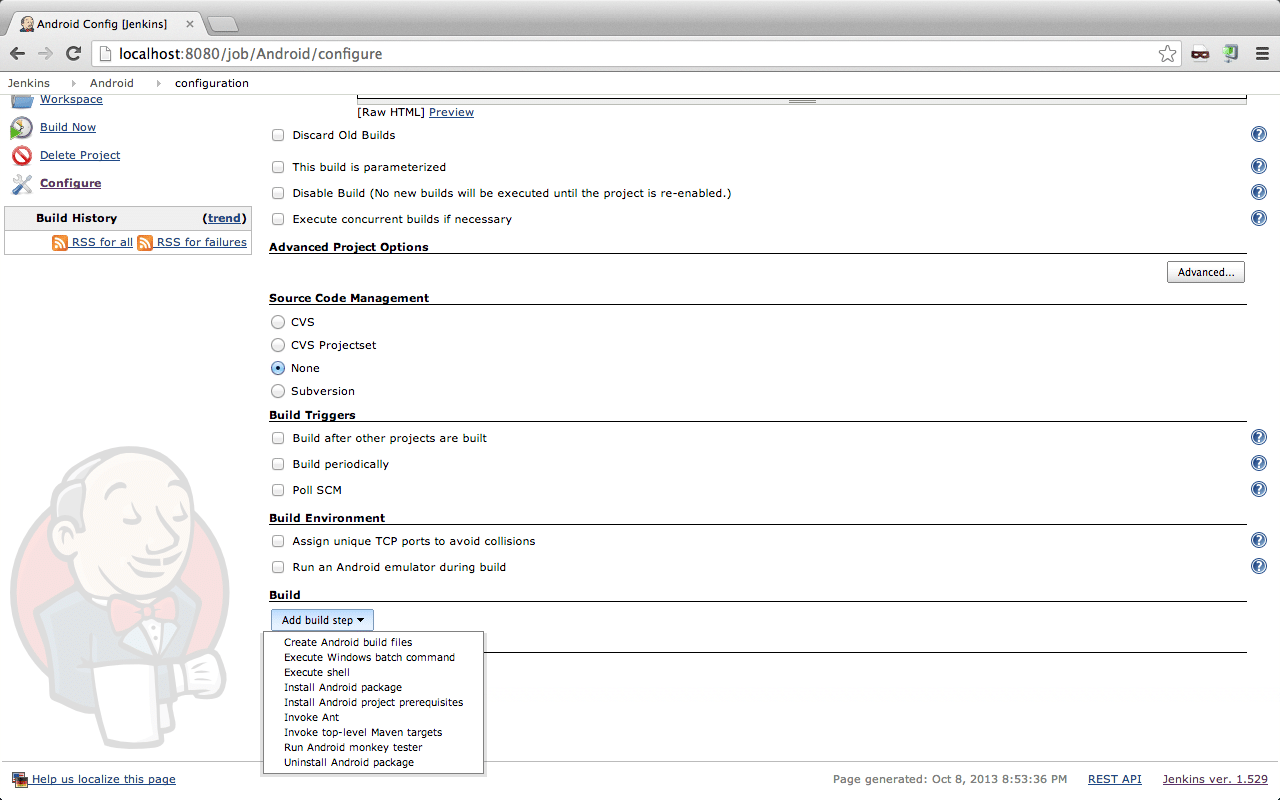Select Subversion as source code management
This screenshot has width=1280, height=800.
coord(278,391)
